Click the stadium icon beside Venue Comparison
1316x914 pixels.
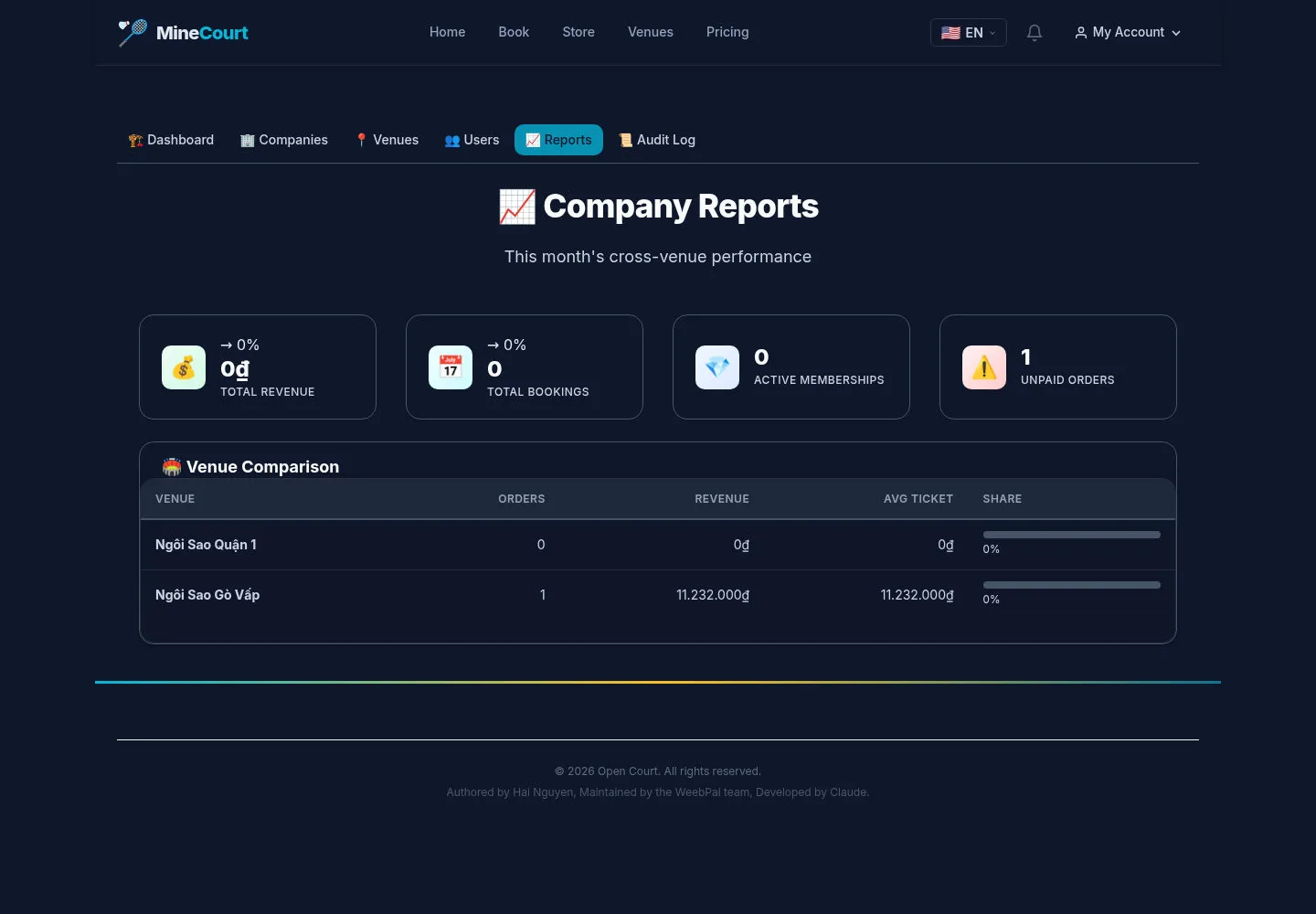172,467
